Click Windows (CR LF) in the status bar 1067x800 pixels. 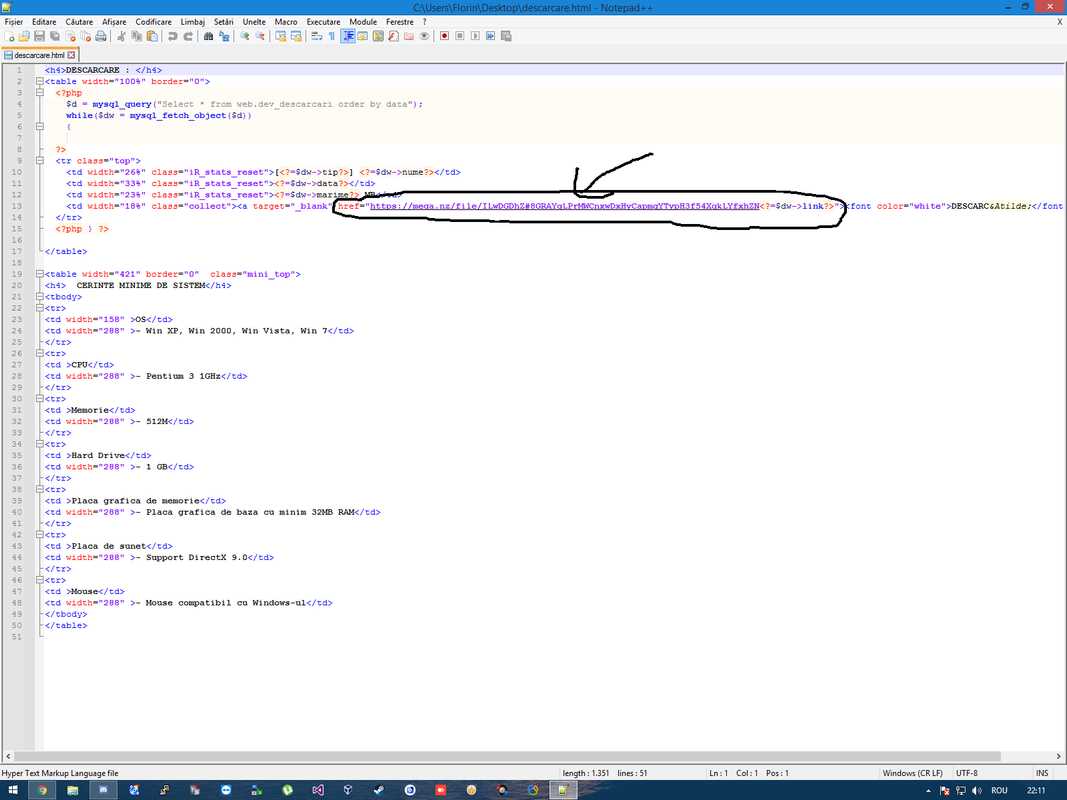[913, 773]
